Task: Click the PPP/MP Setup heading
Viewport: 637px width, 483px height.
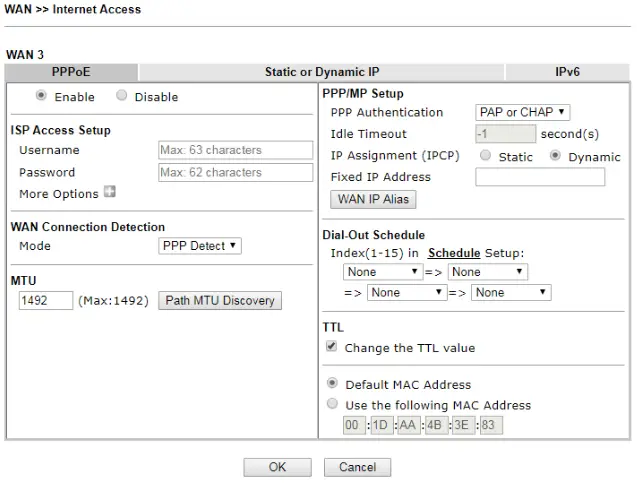Action: click(x=363, y=93)
